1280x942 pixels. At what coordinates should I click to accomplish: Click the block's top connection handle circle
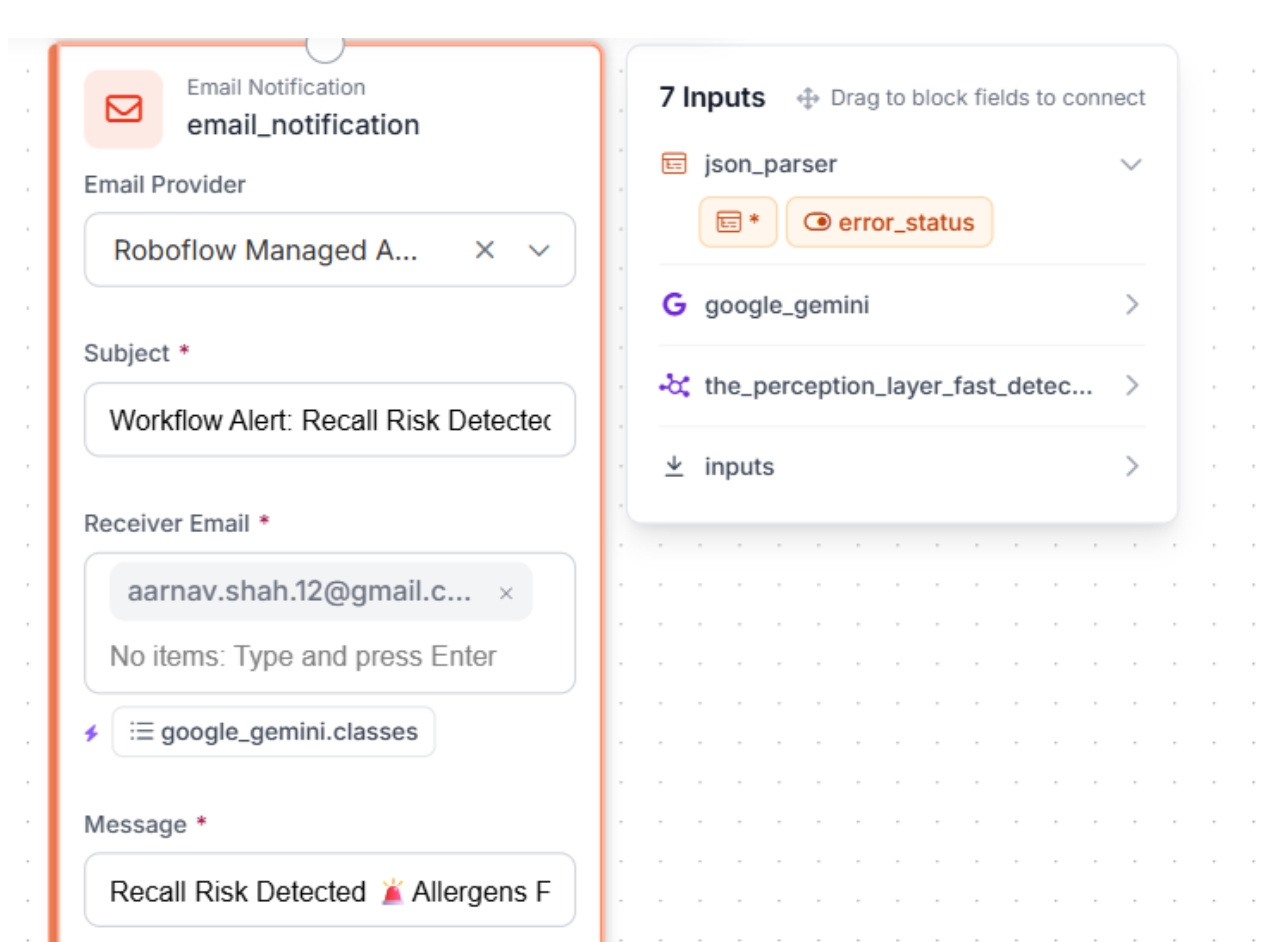(325, 45)
